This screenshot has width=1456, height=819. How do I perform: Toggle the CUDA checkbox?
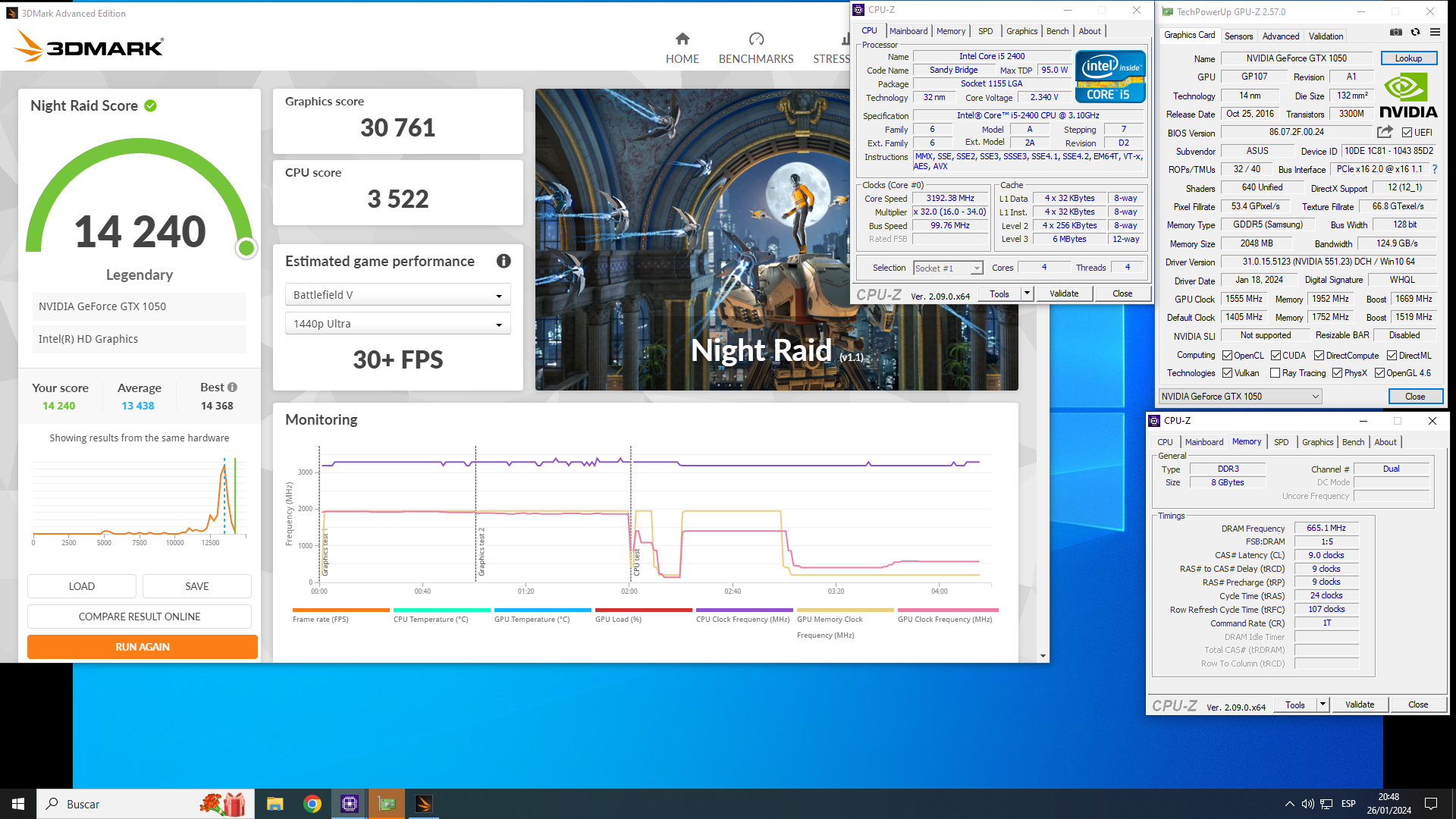click(1276, 356)
